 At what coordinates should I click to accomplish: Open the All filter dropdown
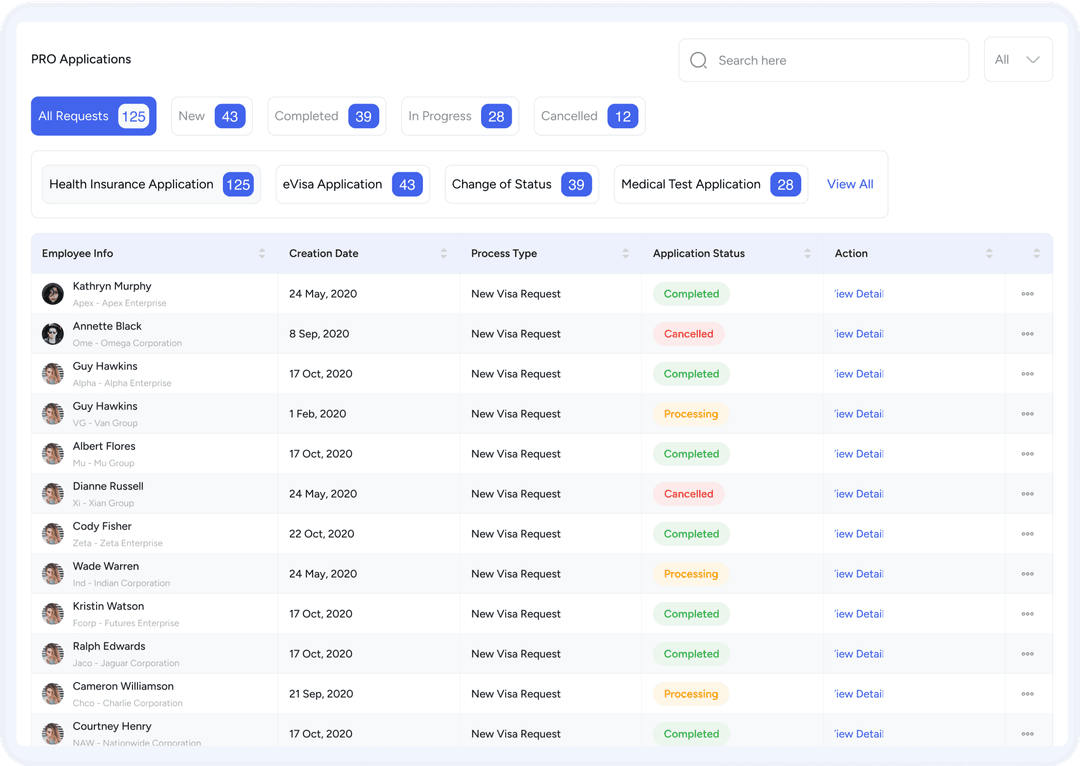pyautogui.click(x=1018, y=59)
